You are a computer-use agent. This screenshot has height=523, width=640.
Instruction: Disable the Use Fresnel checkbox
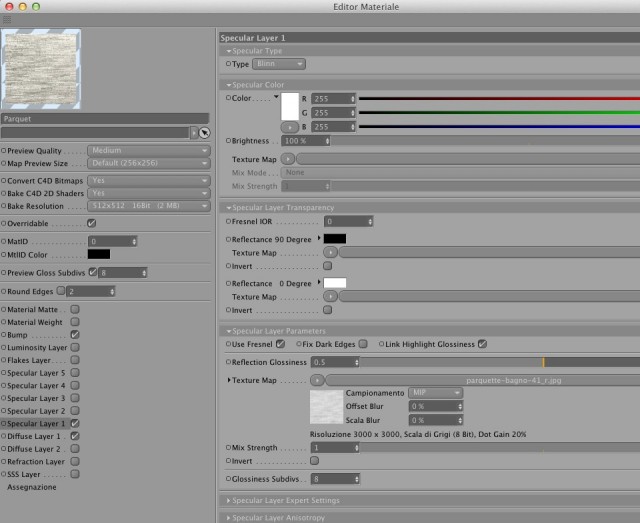(x=280, y=344)
